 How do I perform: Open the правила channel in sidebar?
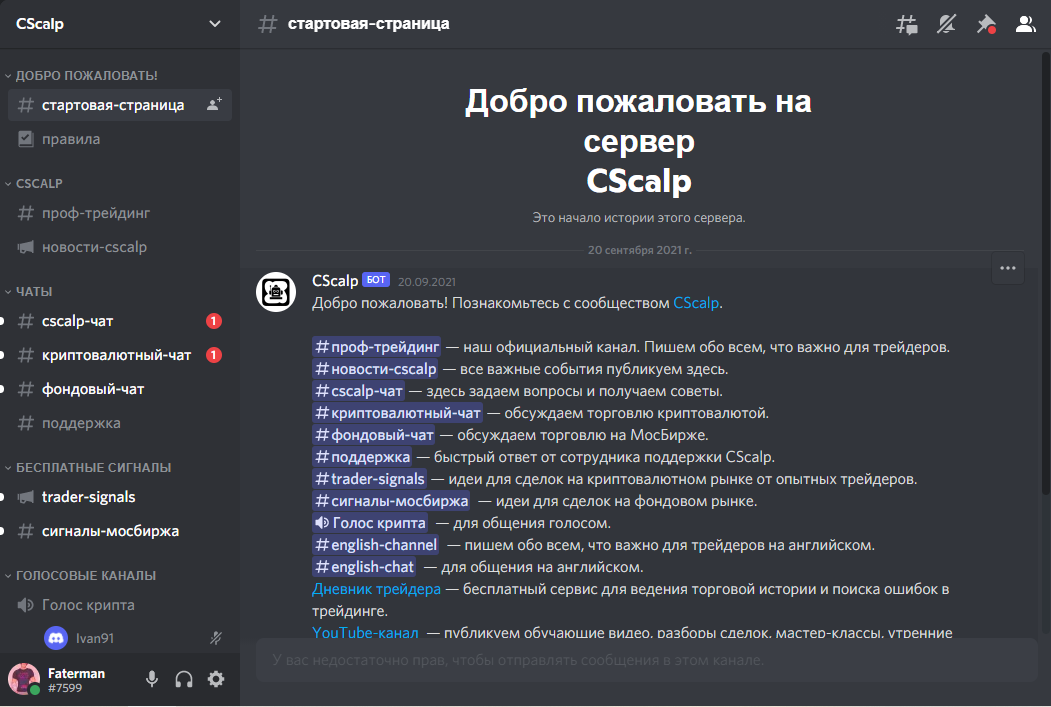tap(120, 139)
